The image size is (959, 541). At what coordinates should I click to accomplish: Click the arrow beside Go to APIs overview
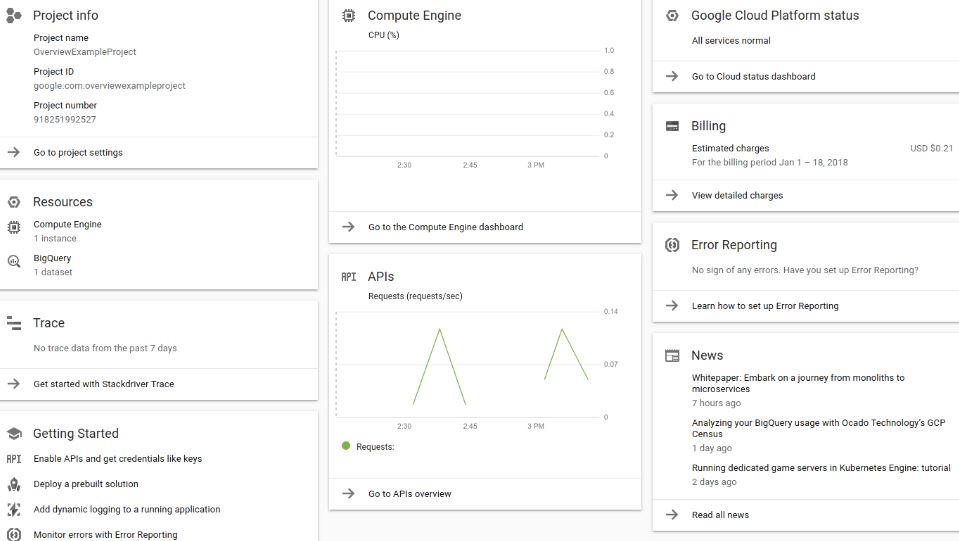click(348, 493)
